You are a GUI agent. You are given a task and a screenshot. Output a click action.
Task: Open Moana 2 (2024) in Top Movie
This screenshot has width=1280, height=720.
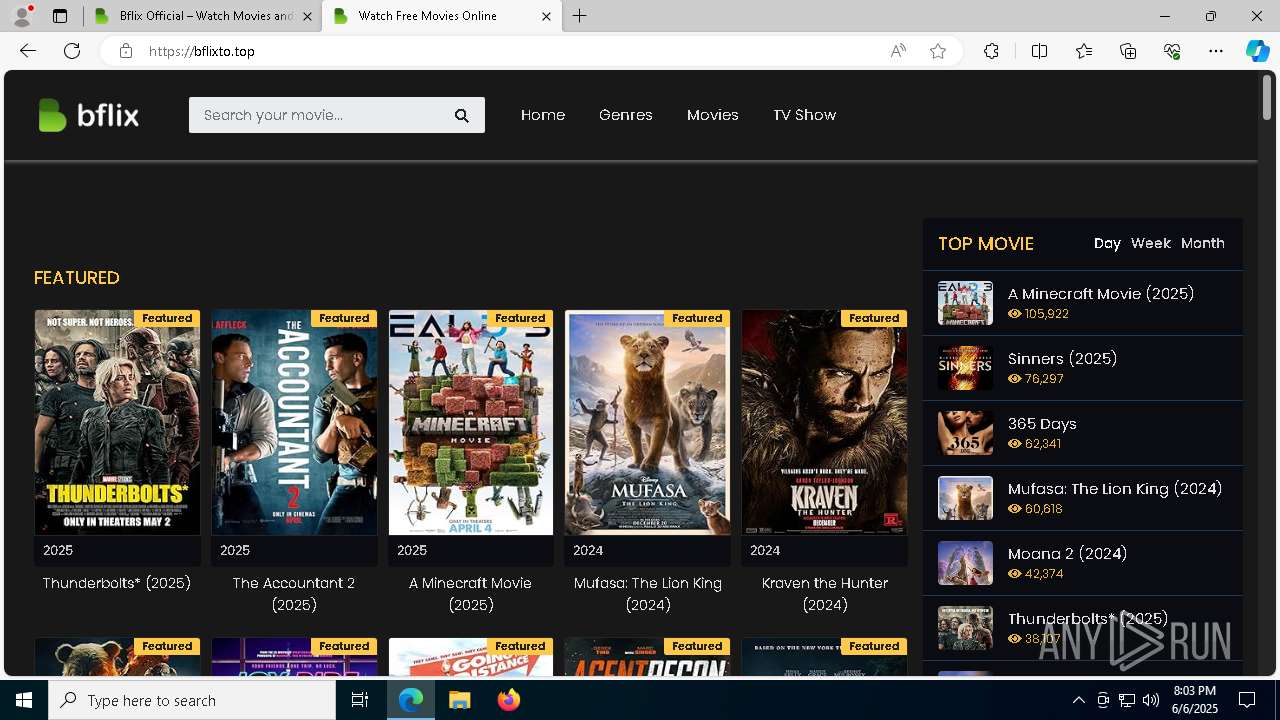pos(1067,554)
